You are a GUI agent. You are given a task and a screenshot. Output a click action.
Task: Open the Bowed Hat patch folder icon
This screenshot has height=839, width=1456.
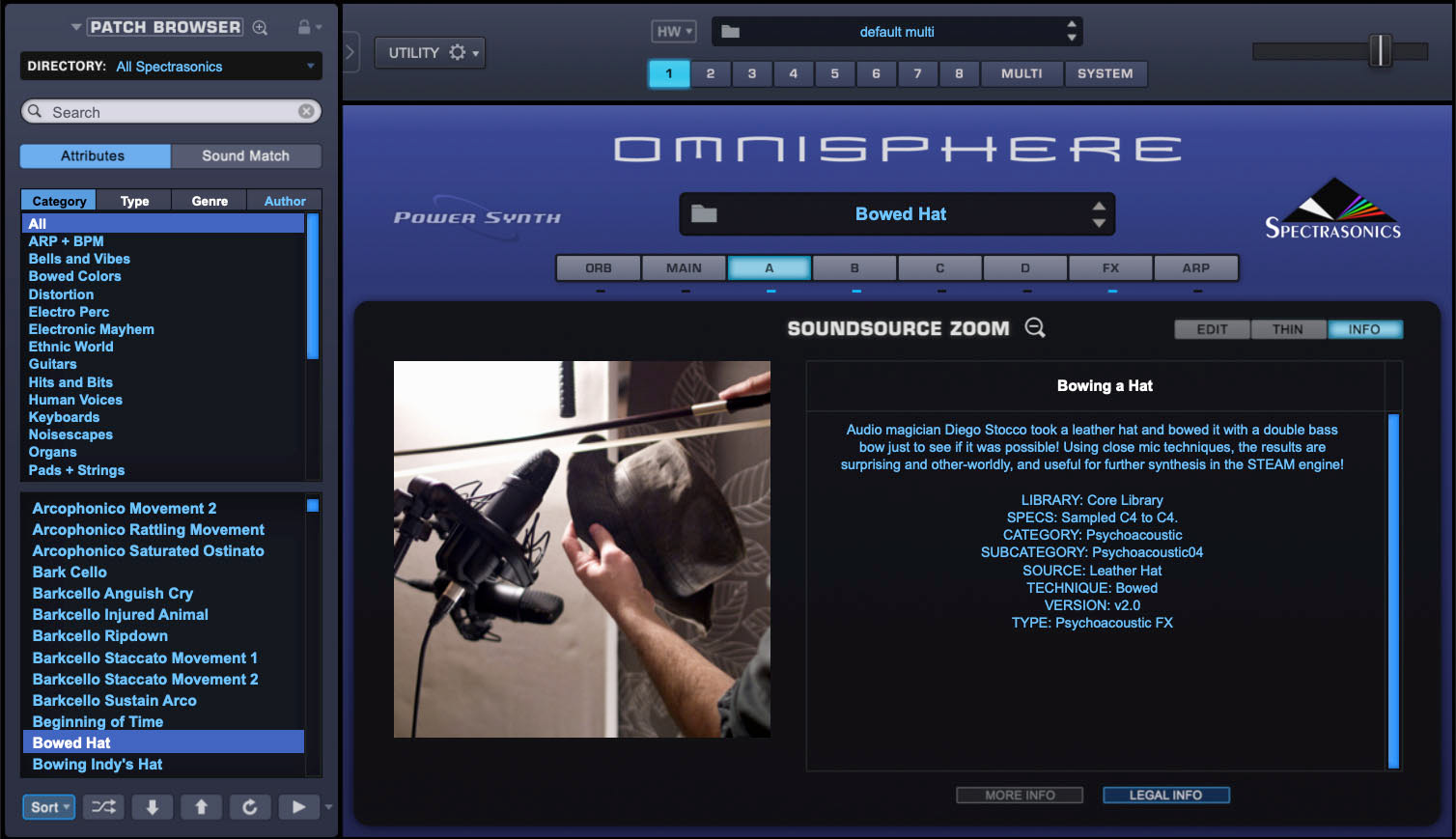(x=704, y=213)
